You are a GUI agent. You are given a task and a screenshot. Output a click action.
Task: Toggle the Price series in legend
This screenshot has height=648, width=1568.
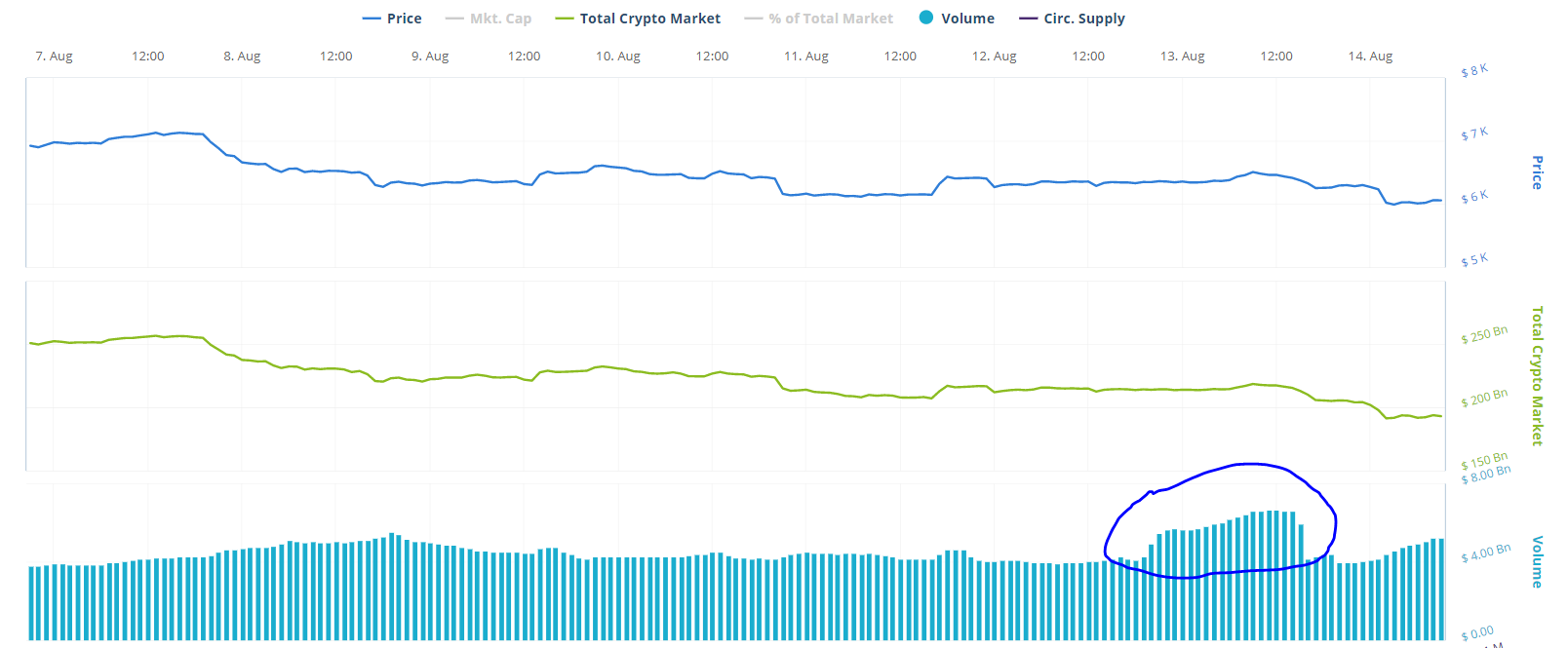392,19
